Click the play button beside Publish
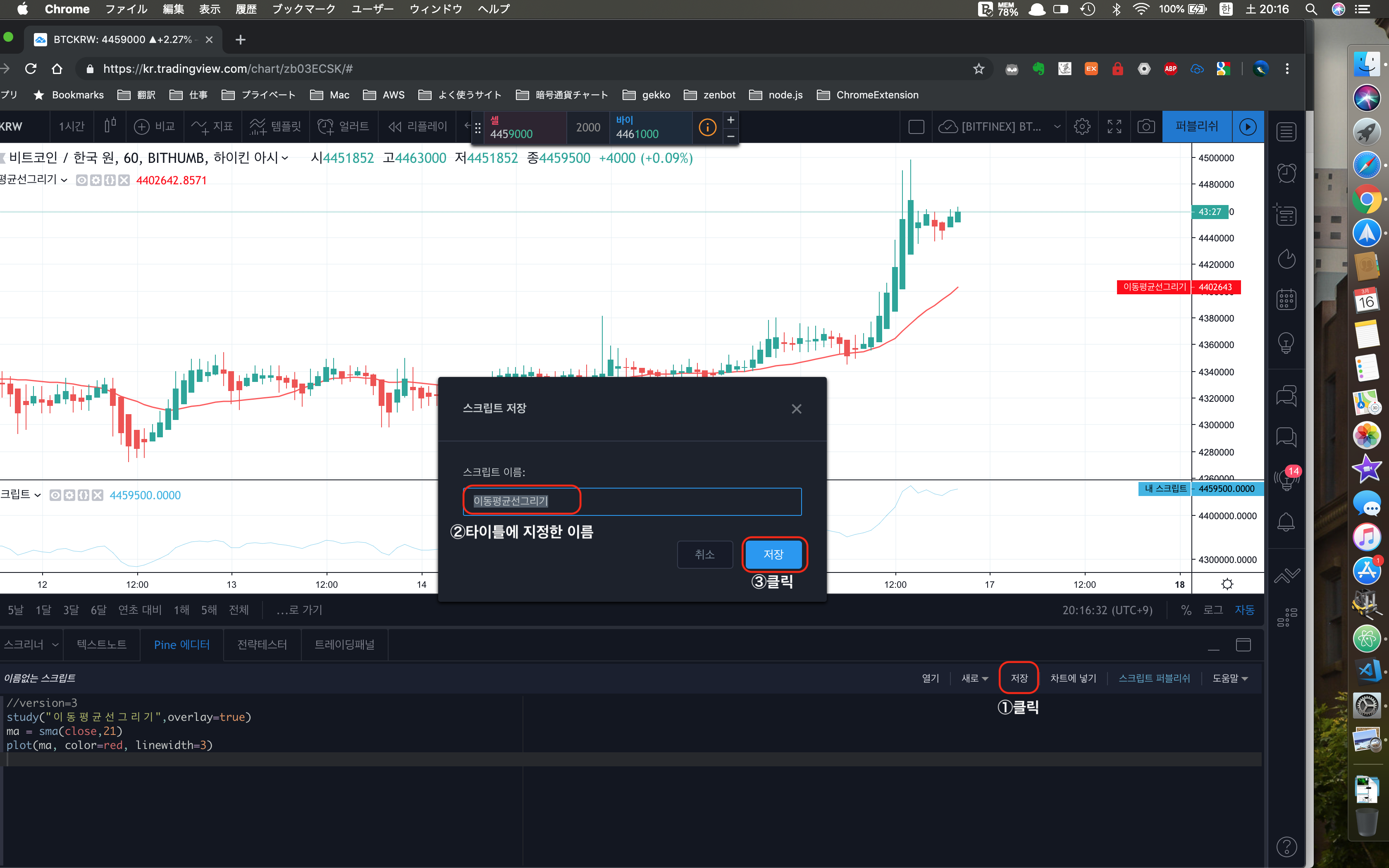This screenshot has height=868, width=1389. click(1248, 126)
